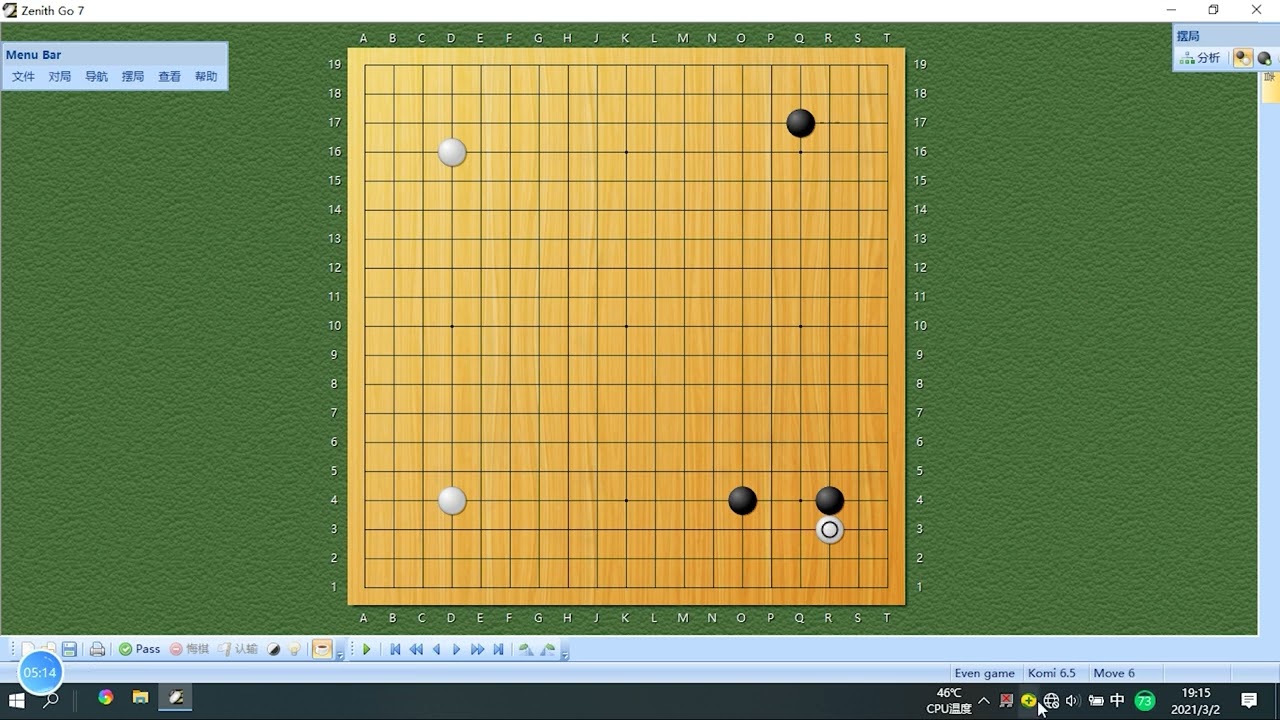Click the green play button

367,649
